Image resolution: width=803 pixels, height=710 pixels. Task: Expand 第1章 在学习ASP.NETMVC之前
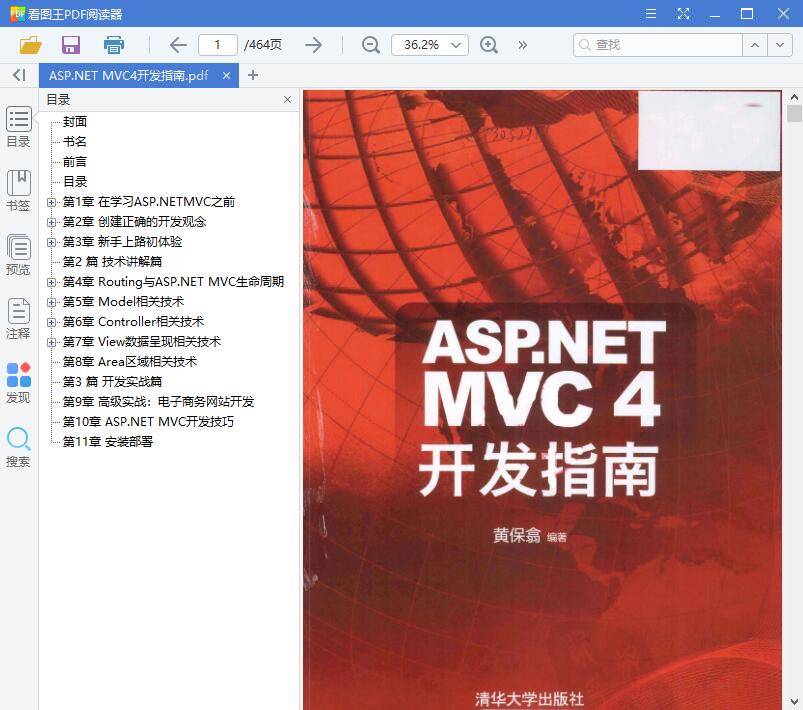[51, 202]
